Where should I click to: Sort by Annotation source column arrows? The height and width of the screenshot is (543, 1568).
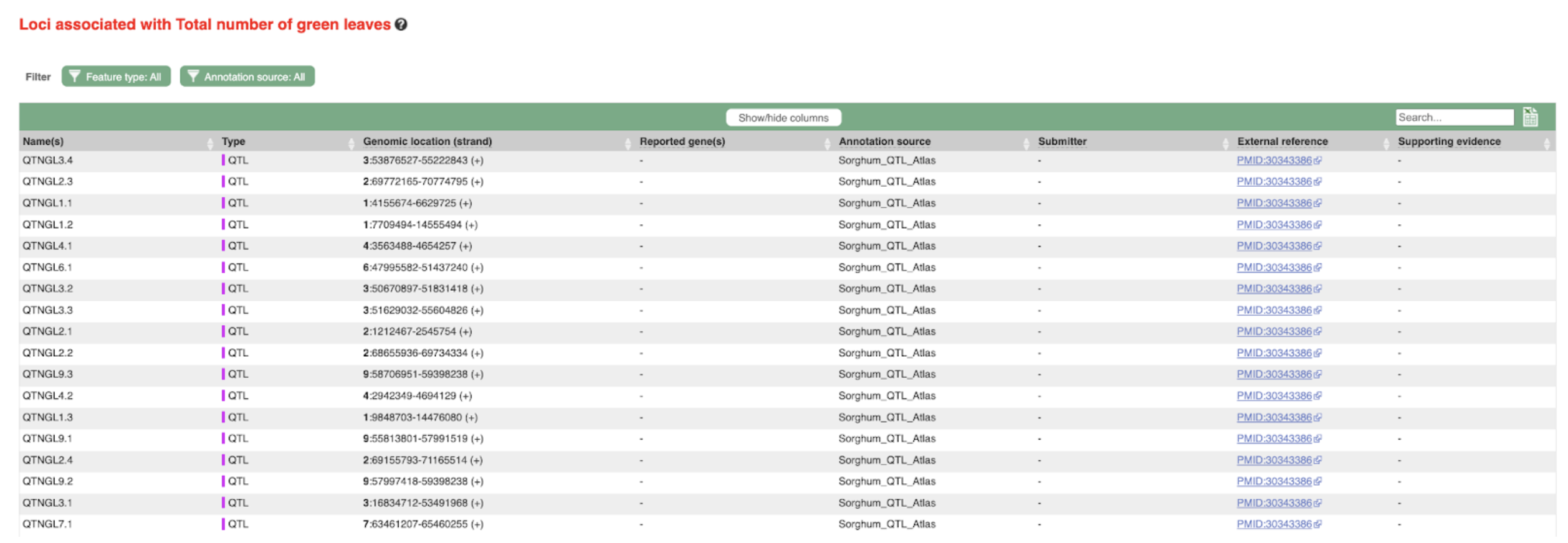[x=1026, y=143]
